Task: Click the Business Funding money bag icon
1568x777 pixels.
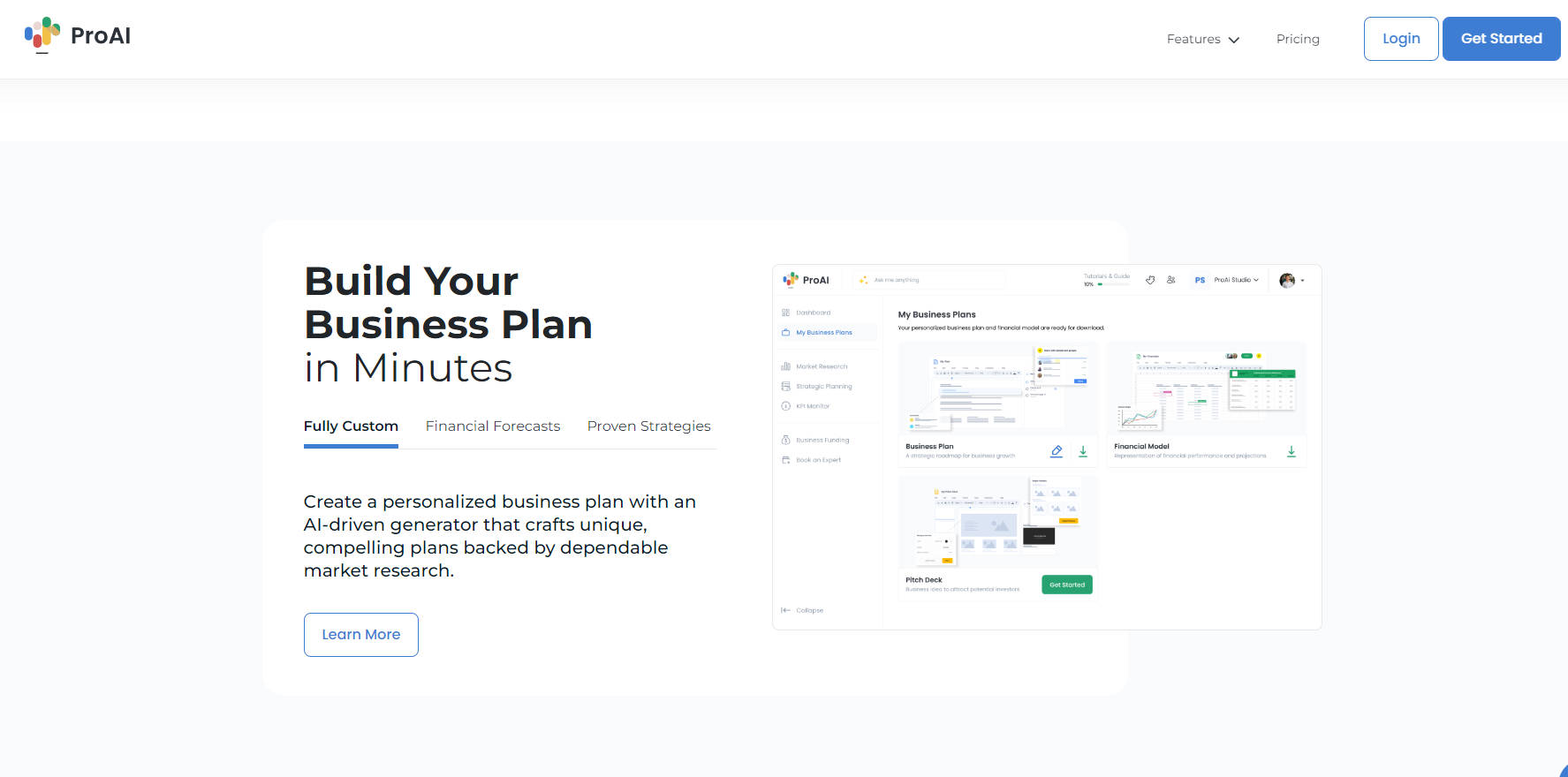Action: pos(785,440)
